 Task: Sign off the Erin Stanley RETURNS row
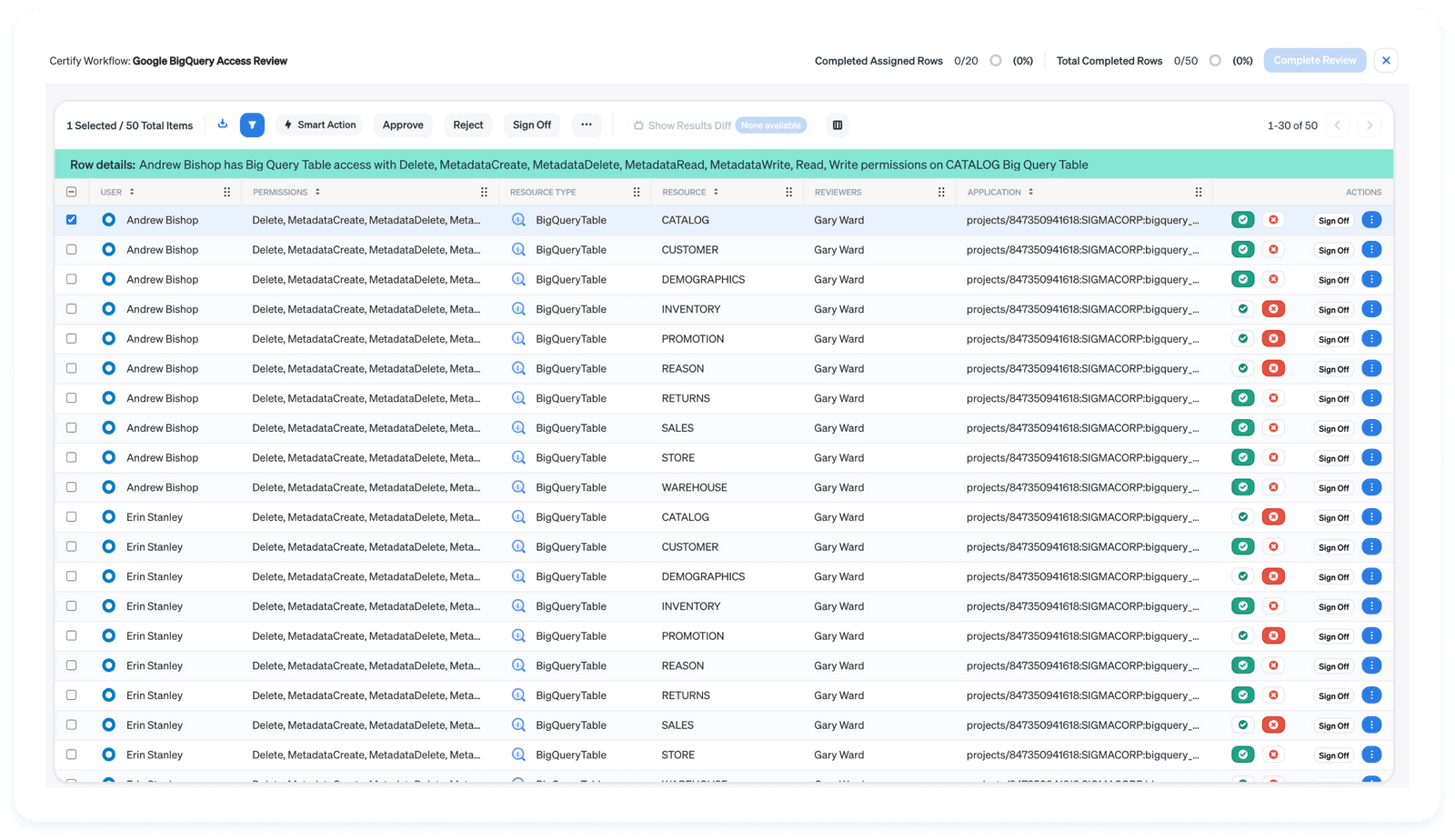coord(1334,695)
